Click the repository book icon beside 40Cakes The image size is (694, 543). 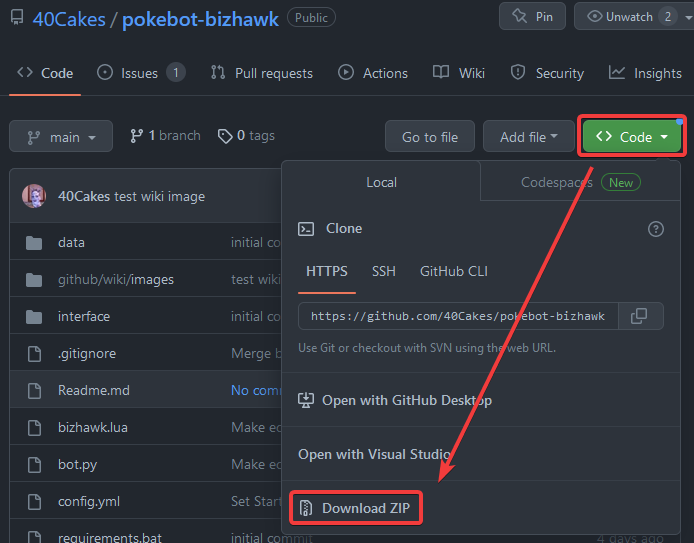click(17, 18)
